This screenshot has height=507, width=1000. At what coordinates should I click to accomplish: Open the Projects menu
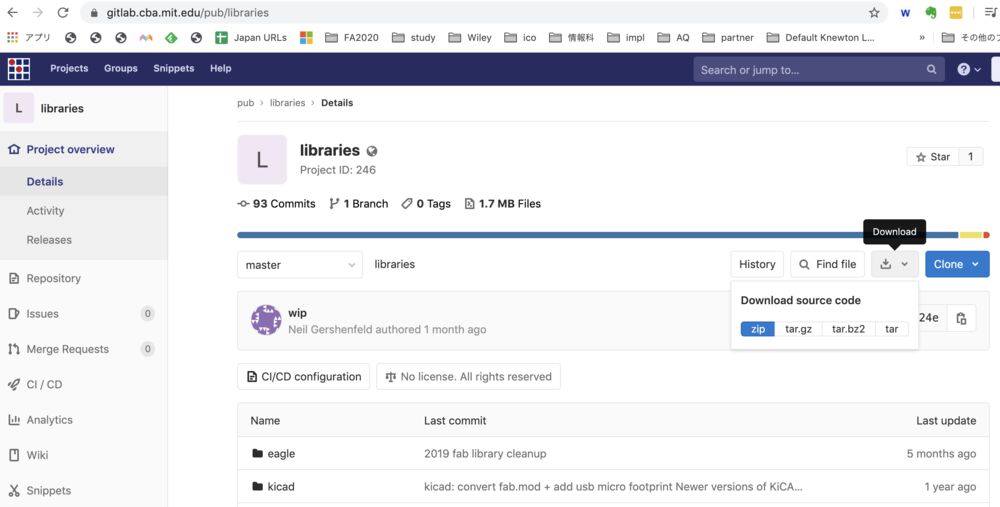click(x=69, y=68)
